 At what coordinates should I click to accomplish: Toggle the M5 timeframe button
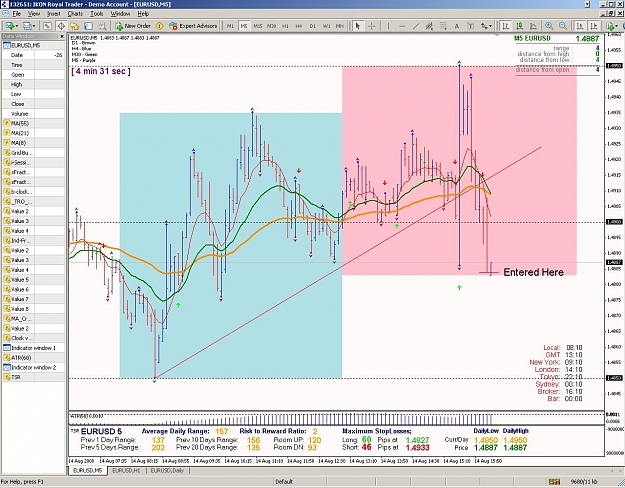[x=244, y=26]
